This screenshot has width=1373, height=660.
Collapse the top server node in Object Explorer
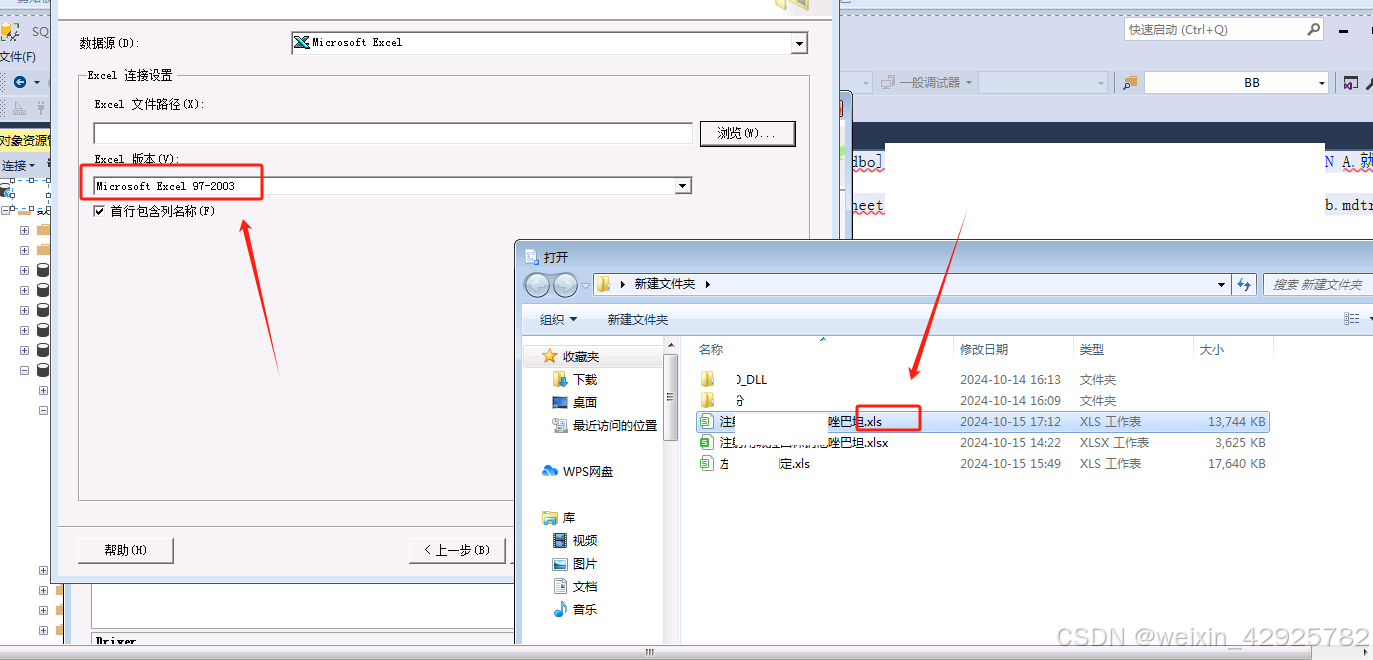click(6, 211)
